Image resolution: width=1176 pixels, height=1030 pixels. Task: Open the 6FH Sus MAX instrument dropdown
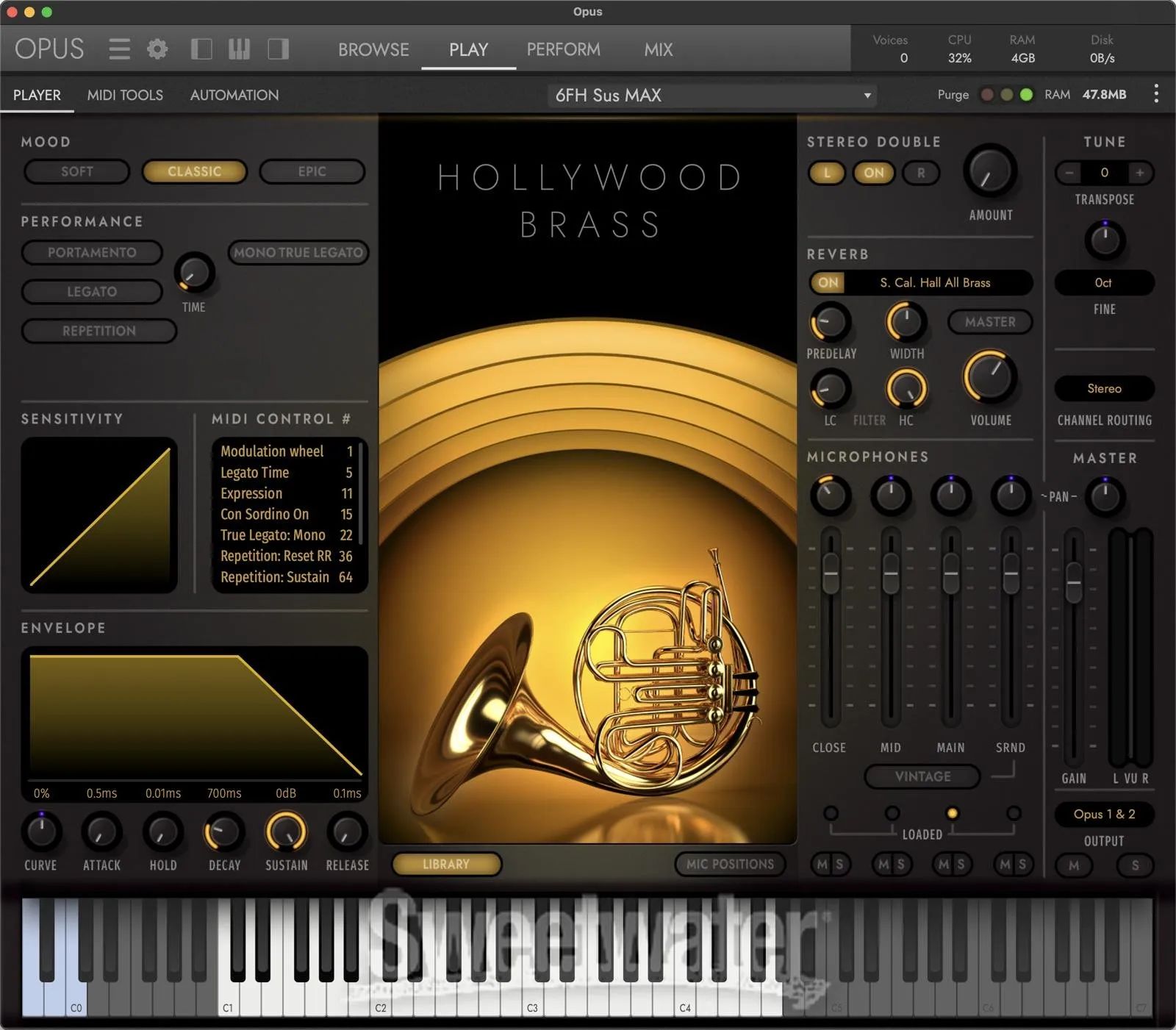click(711, 95)
